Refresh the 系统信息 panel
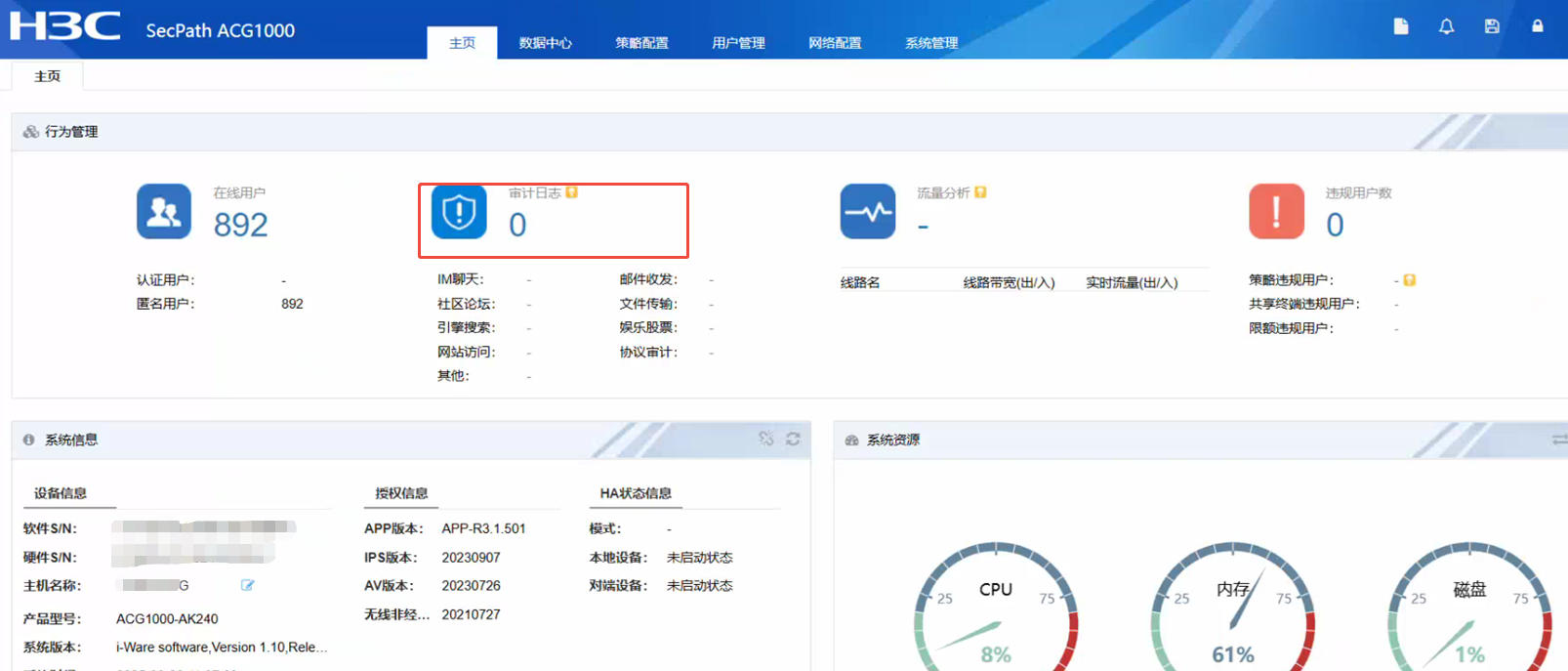This screenshot has width=1568, height=671. [793, 440]
